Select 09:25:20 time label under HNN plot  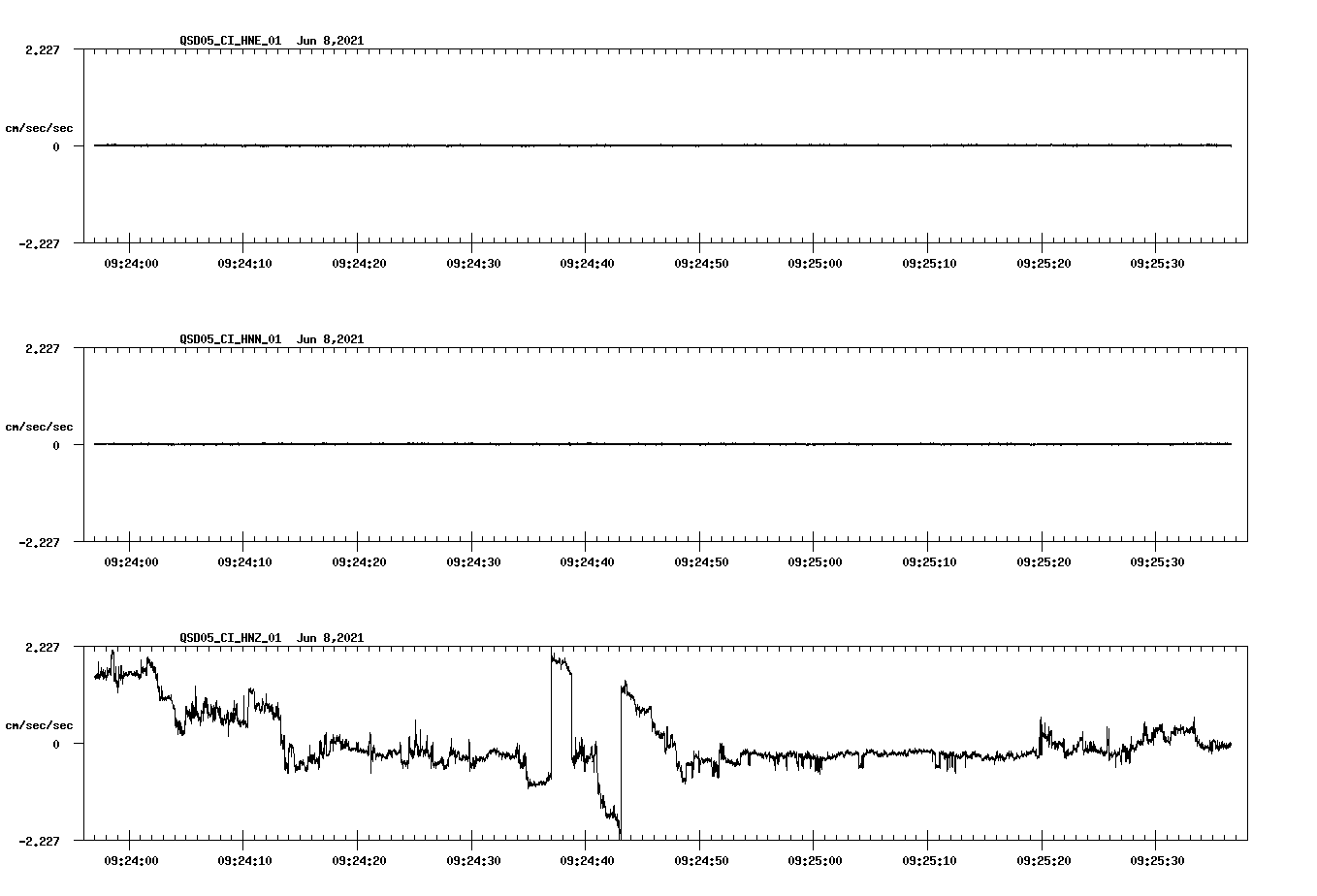point(1044,561)
